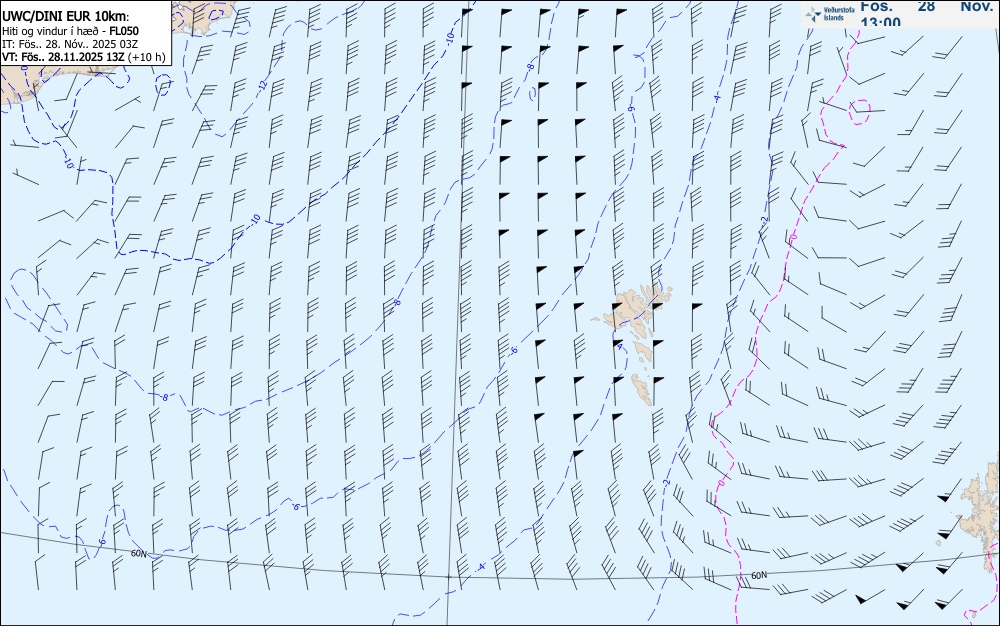Click the "Hiti og vindur í hæð - FL050" line

click(x=70, y=31)
